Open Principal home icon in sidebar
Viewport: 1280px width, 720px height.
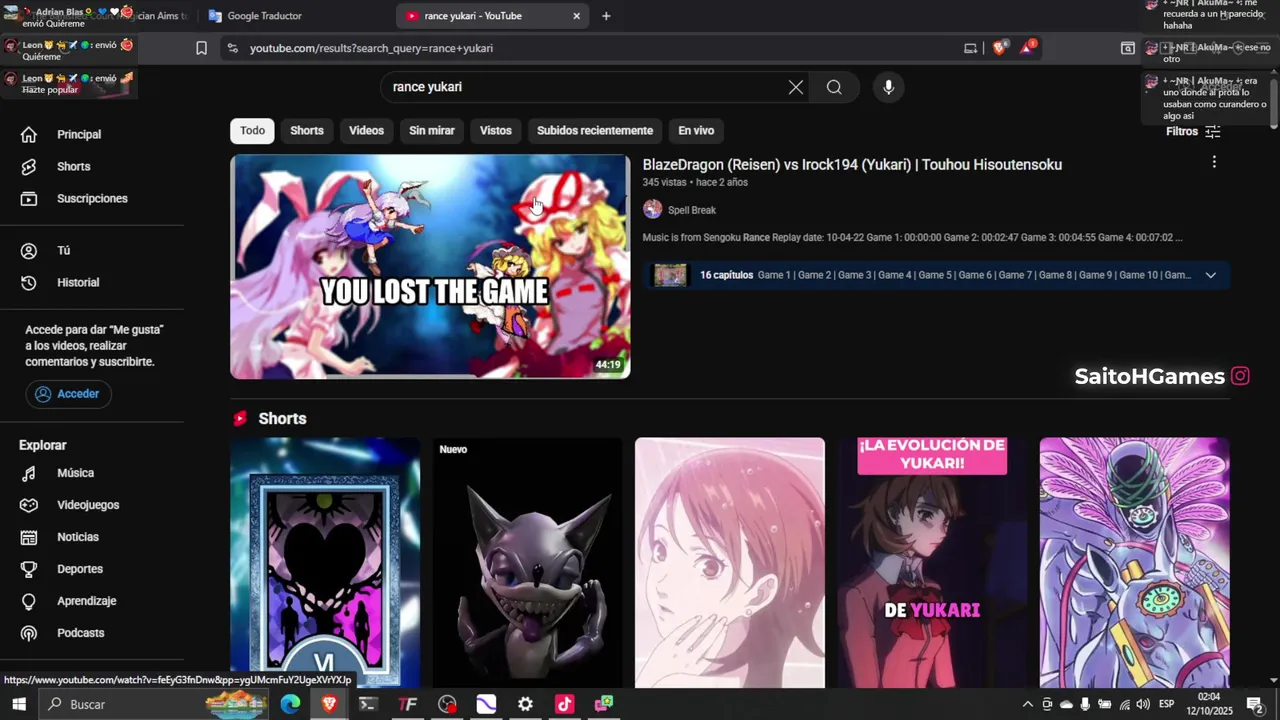[x=29, y=134]
